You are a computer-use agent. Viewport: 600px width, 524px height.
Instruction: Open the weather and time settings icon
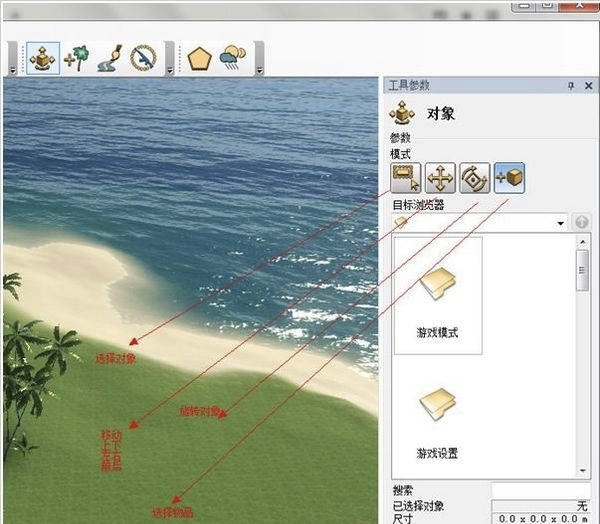(233, 58)
